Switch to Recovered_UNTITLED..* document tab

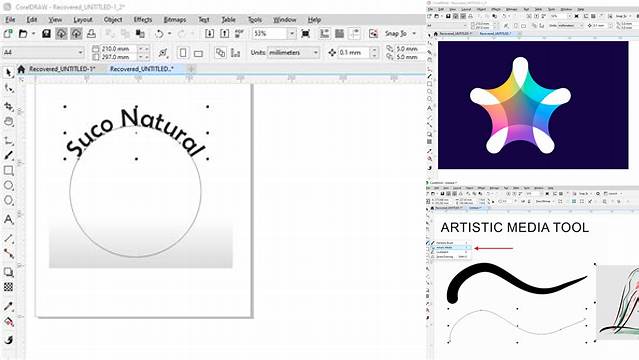click(141, 69)
